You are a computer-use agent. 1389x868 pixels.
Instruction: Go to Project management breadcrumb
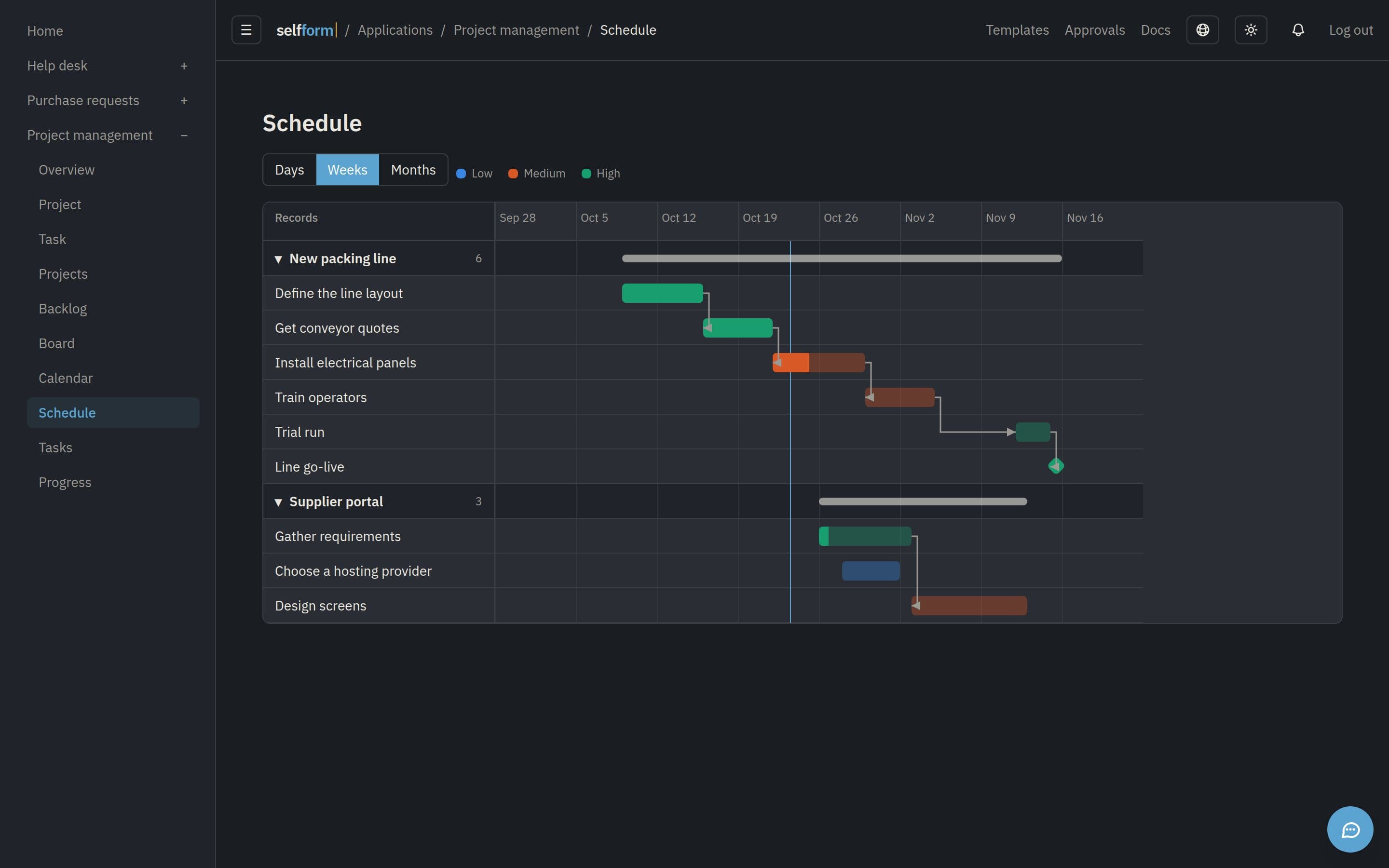pyautogui.click(x=516, y=30)
